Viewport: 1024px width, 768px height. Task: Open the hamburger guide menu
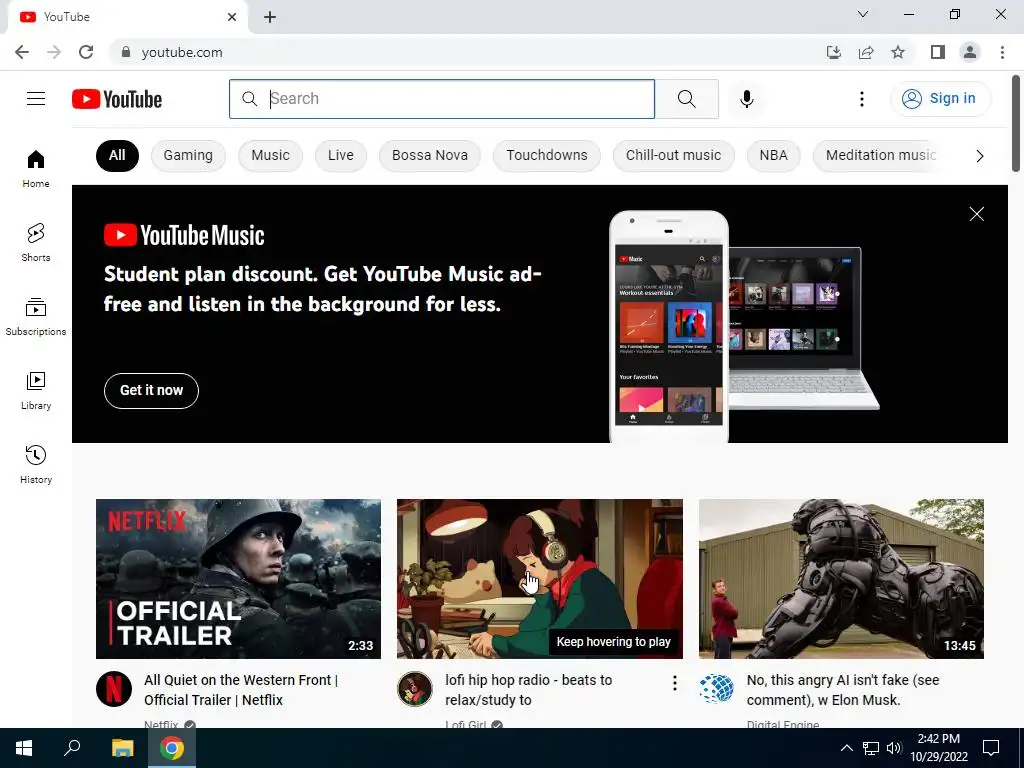point(36,99)
